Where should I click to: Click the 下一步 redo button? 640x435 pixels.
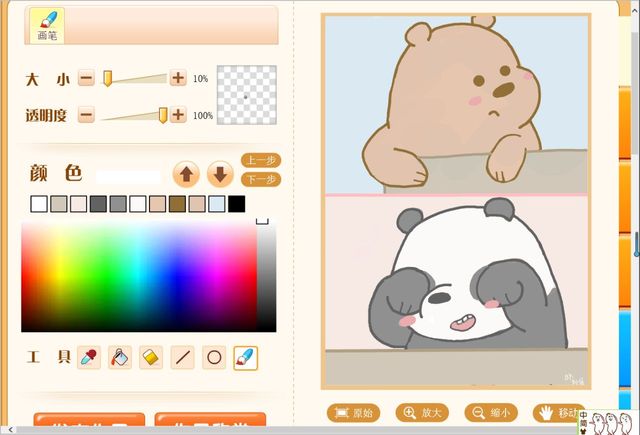coord(261,179)
